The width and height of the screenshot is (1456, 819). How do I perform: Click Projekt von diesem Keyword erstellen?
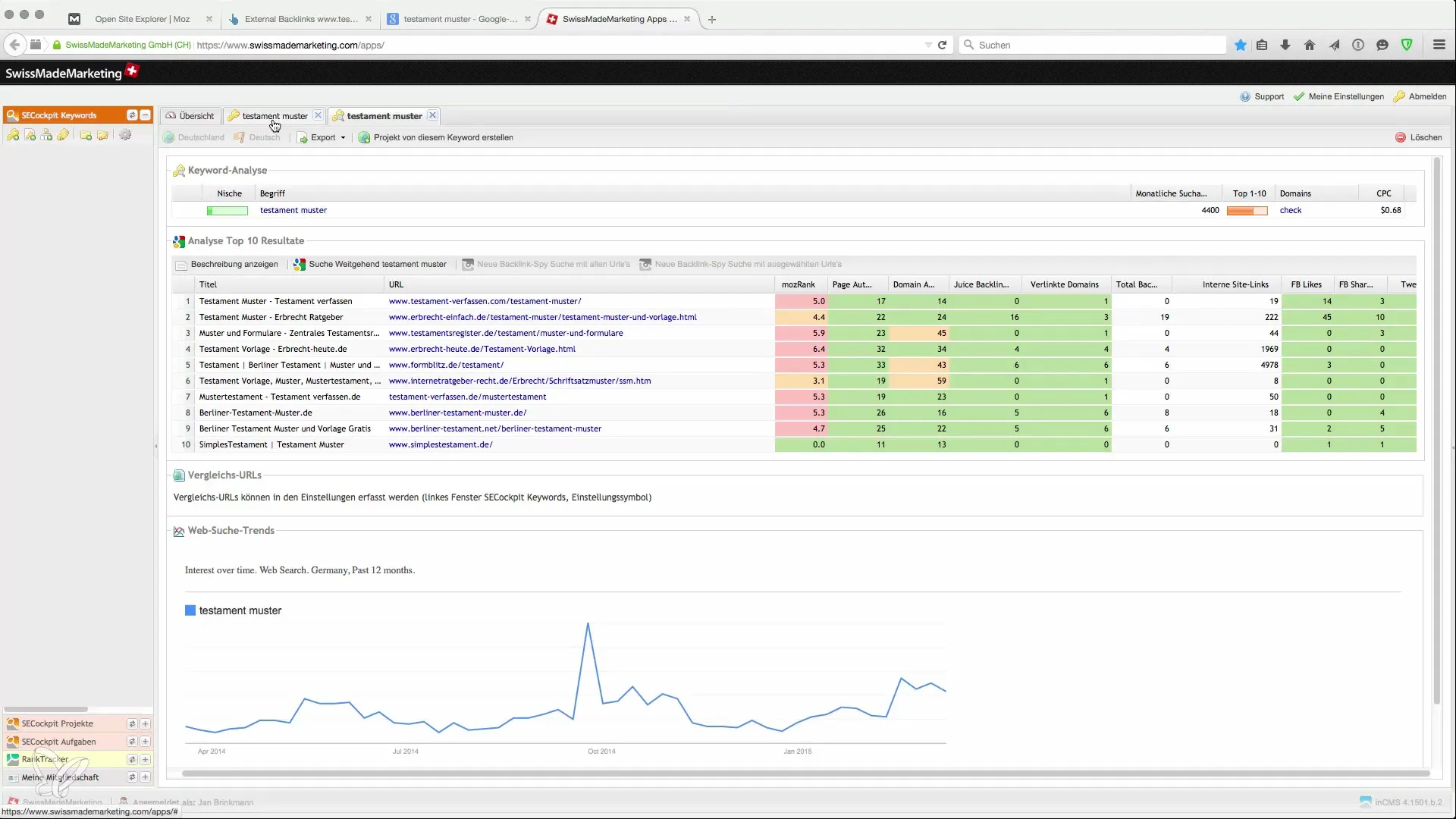click(x=436, y=137)
